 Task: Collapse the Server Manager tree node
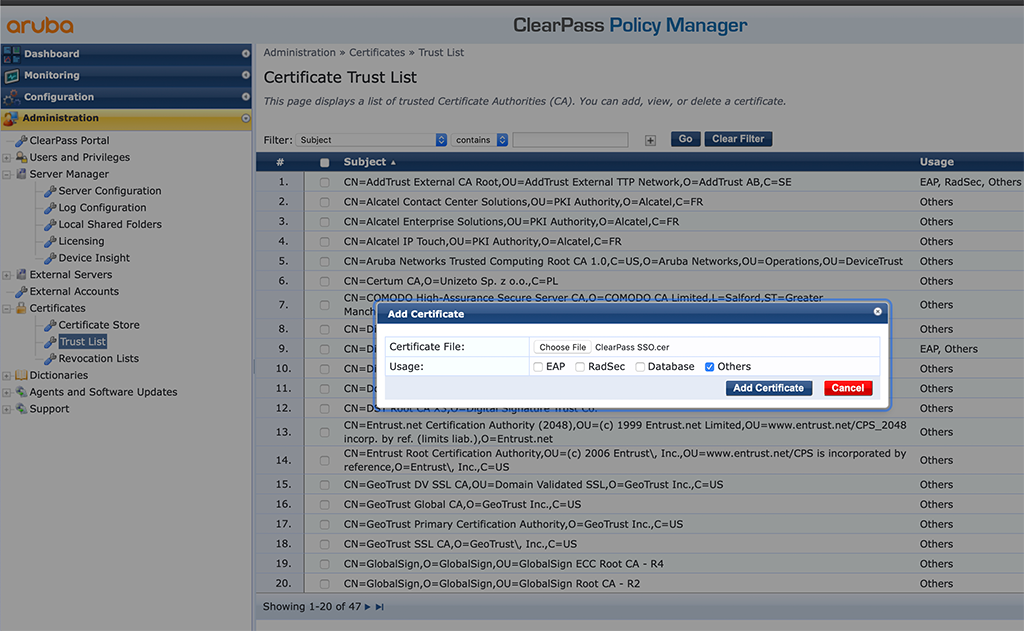pyautogui.click(x=7, y=174)
